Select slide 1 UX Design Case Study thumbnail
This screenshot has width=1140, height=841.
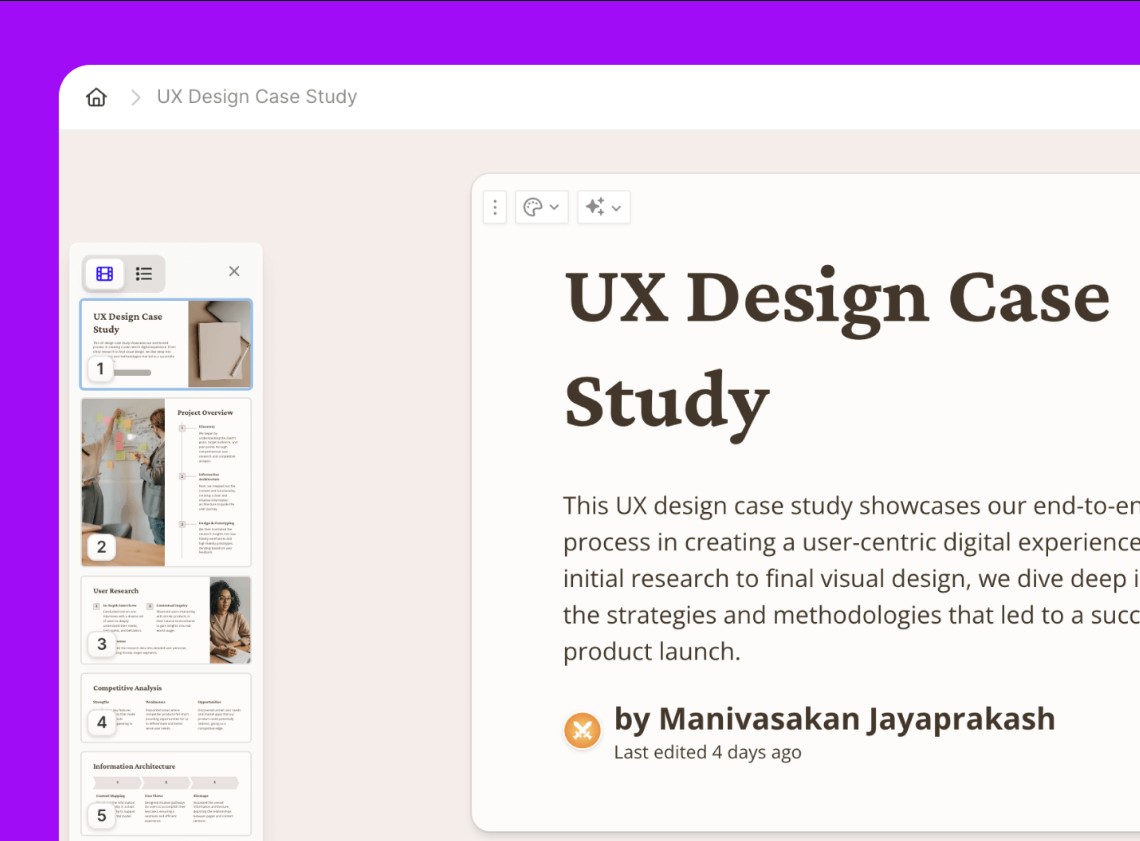click(x=166, y=343)
